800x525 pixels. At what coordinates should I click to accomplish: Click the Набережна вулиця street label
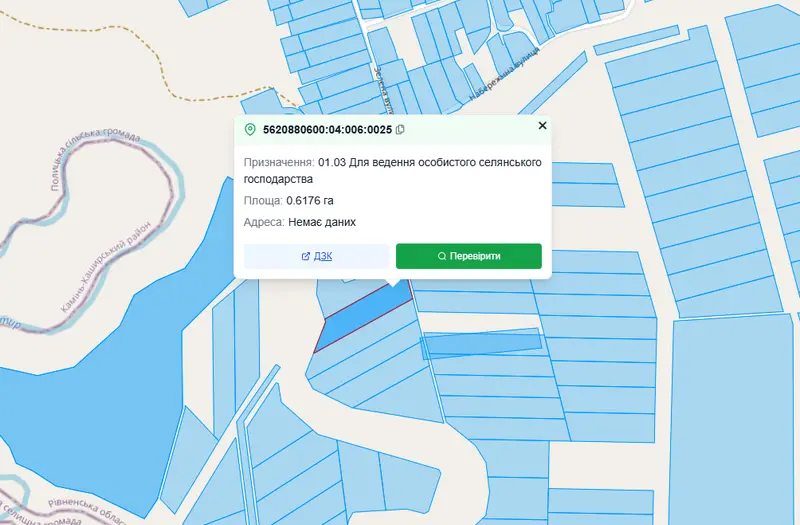[x=504, y=73]
